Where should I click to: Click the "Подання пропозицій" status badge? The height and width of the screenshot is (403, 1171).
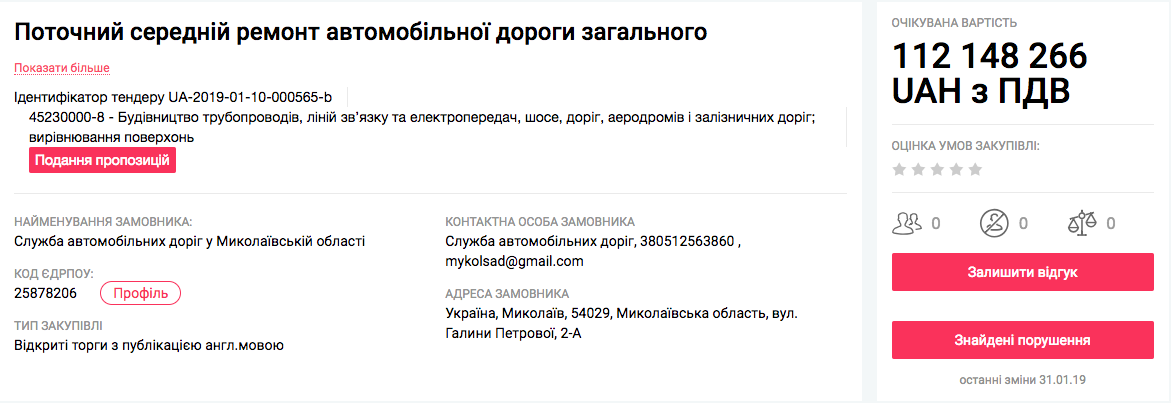tap(102, 160)
